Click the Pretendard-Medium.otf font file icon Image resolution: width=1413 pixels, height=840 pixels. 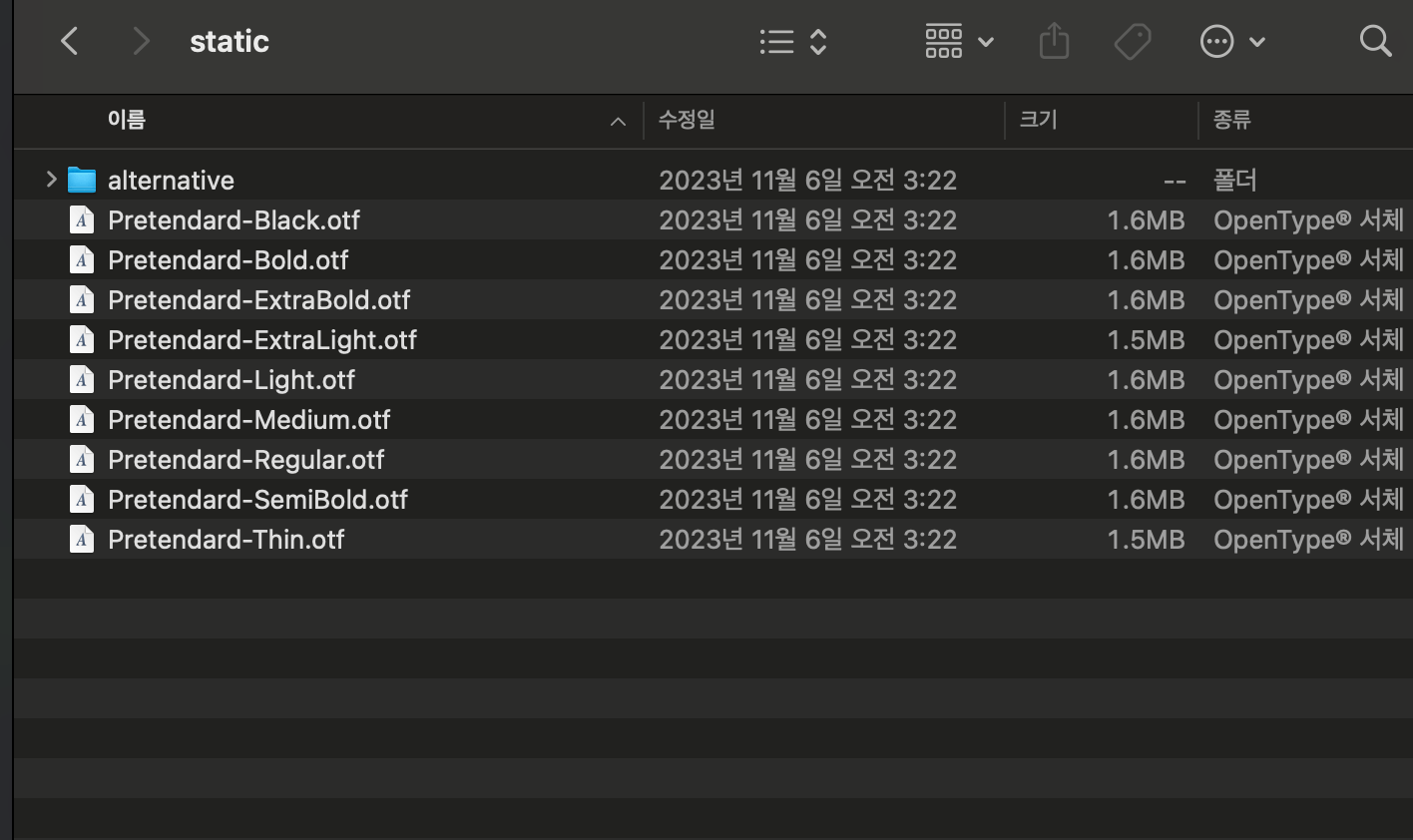(x=82, y=419)
